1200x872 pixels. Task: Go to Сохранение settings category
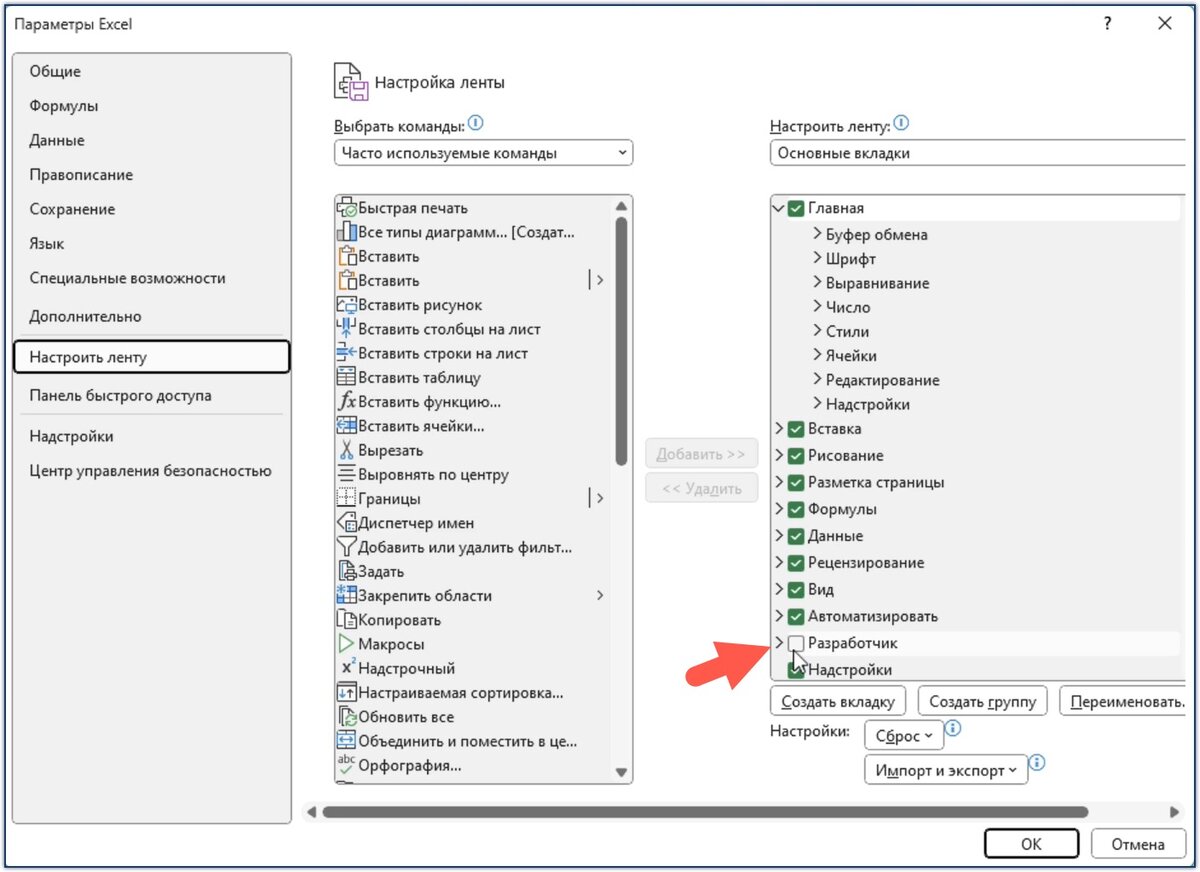pos(152,209)
